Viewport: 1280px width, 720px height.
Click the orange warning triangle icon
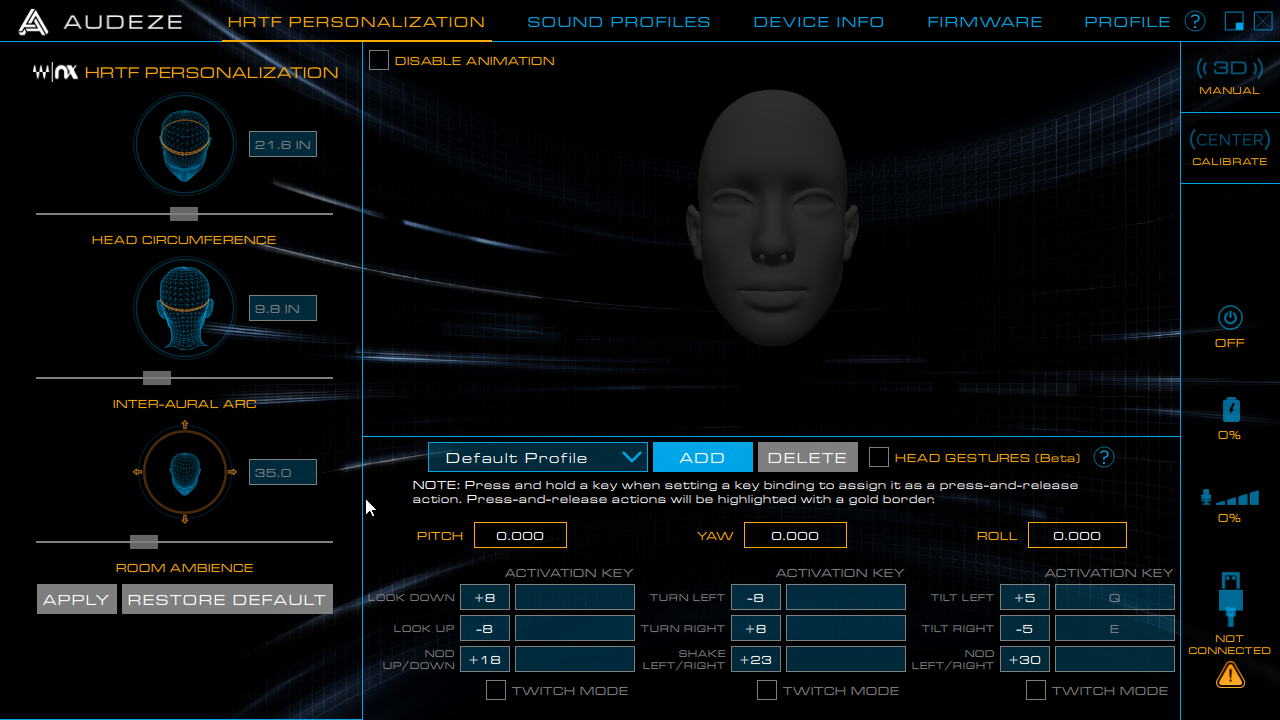point(1230,676)
